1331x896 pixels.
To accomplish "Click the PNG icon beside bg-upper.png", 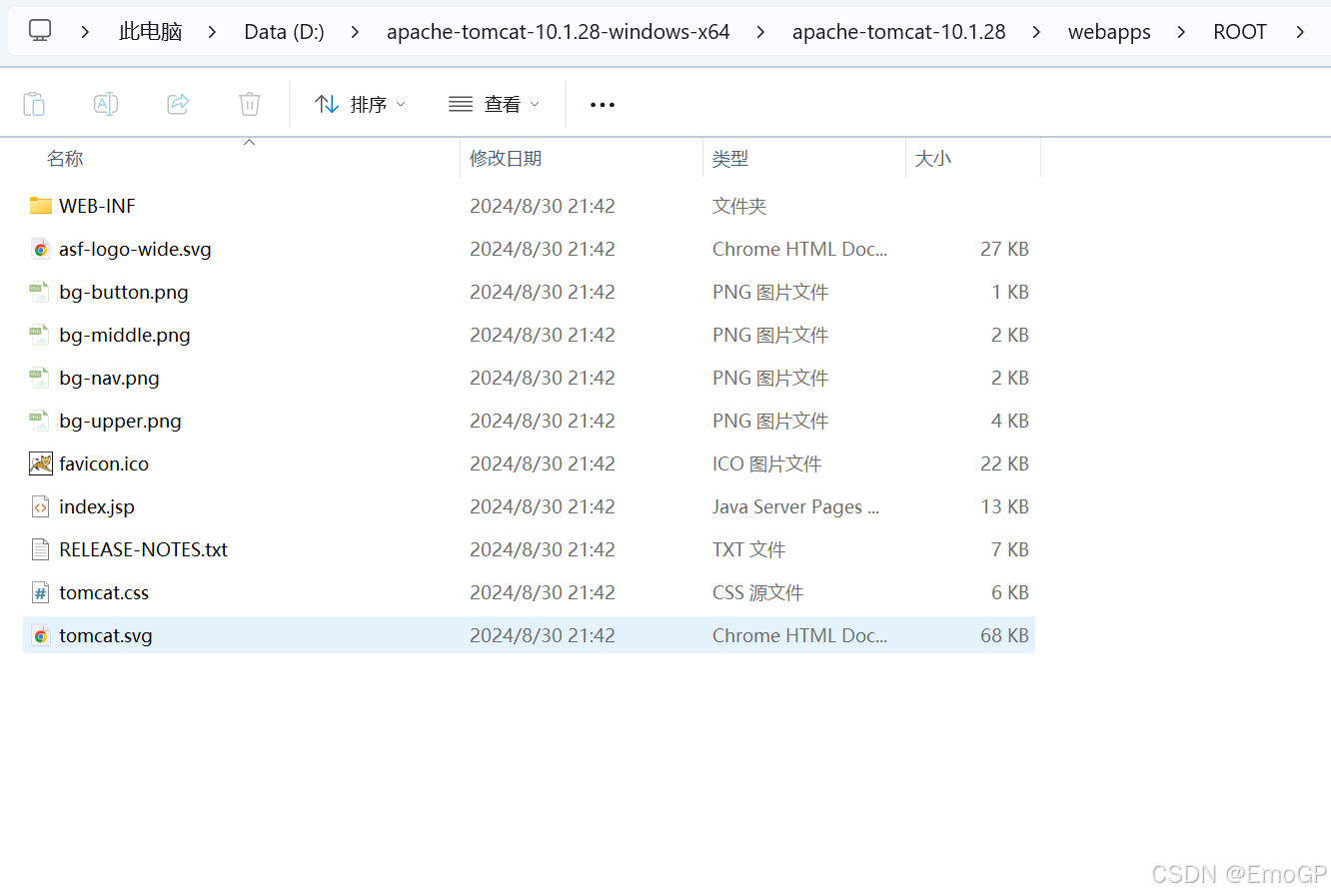I will click(x=39, y=421).
